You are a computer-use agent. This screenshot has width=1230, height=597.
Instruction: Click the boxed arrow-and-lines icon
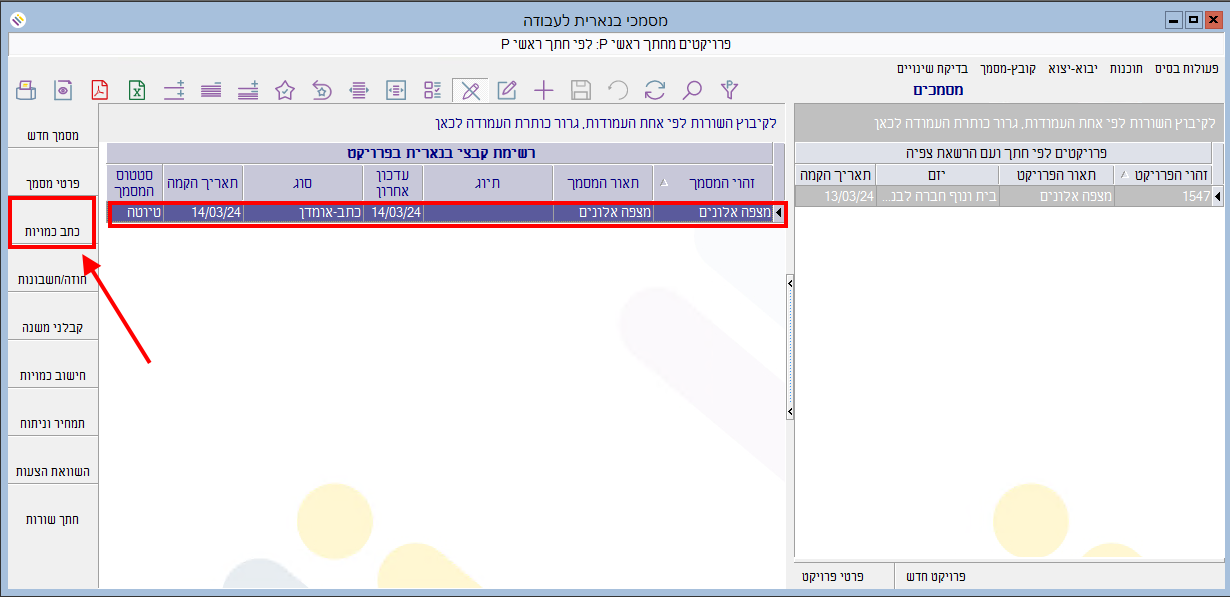pyautogui.click(x=396, y=90)
